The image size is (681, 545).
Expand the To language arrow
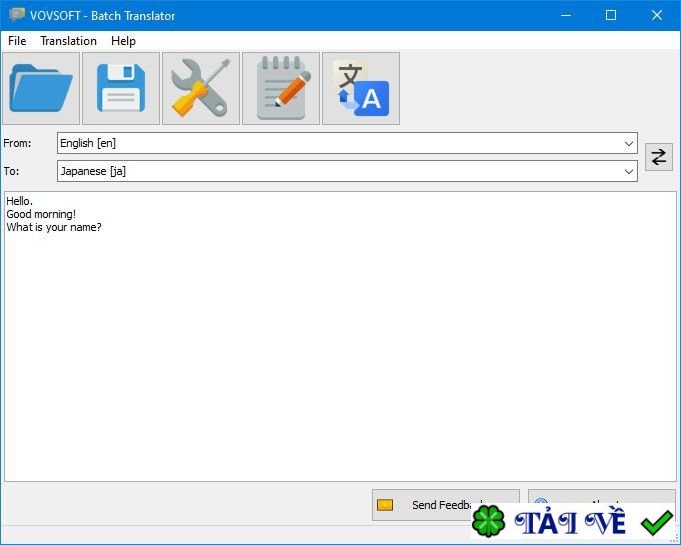[x=628, y=172]
